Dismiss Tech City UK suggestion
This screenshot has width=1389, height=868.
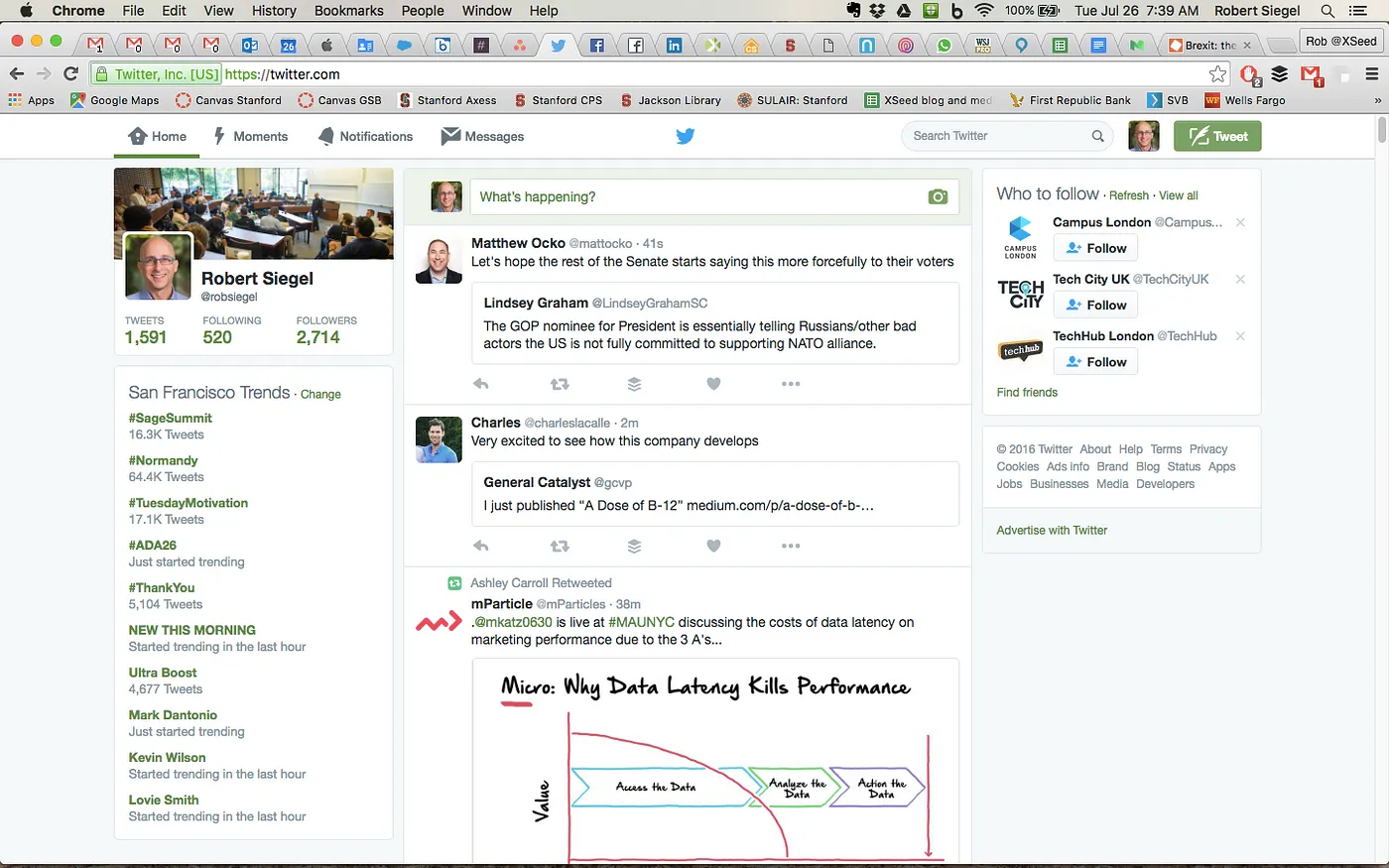click(x=1240, y=280)
